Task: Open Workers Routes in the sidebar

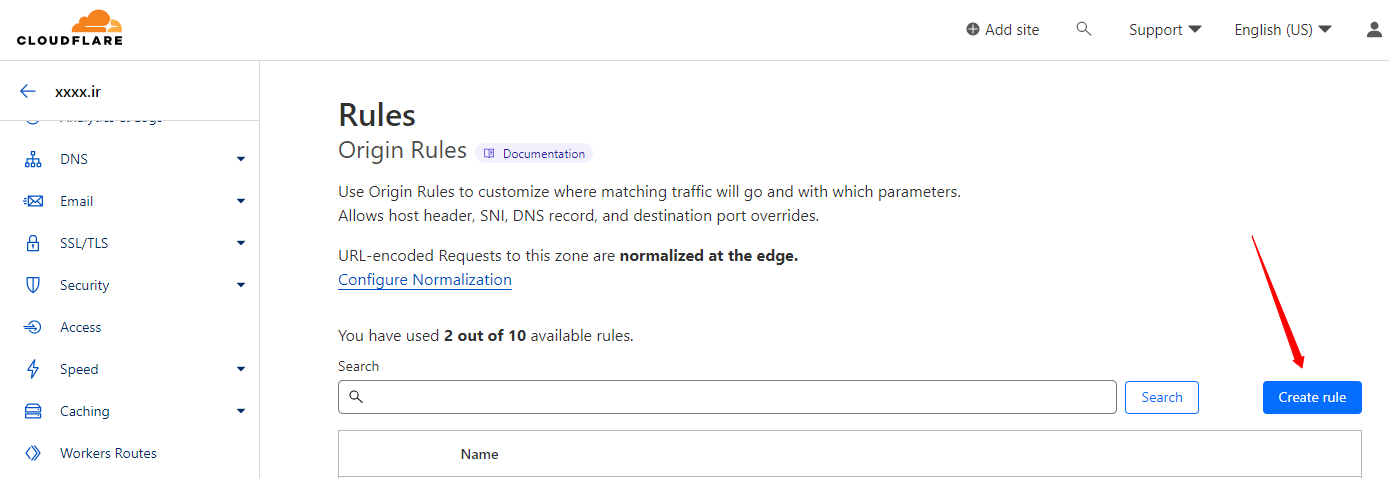Action: tap(108, 453)
